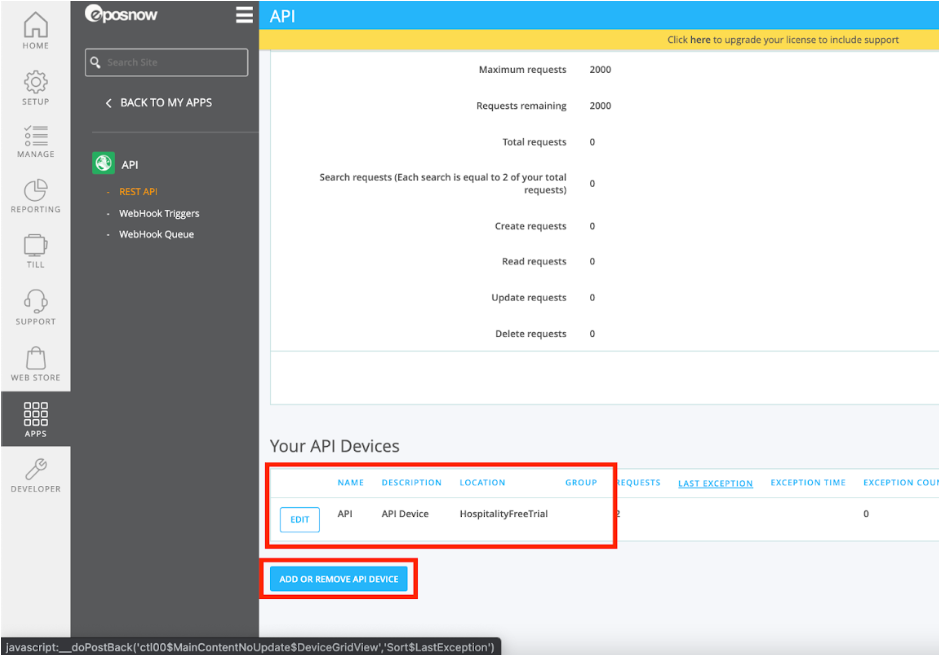This screenshot has height=655, width=939.
Task: Select REST API menu item
Action: pyautogui.click(x=138, y=191)
